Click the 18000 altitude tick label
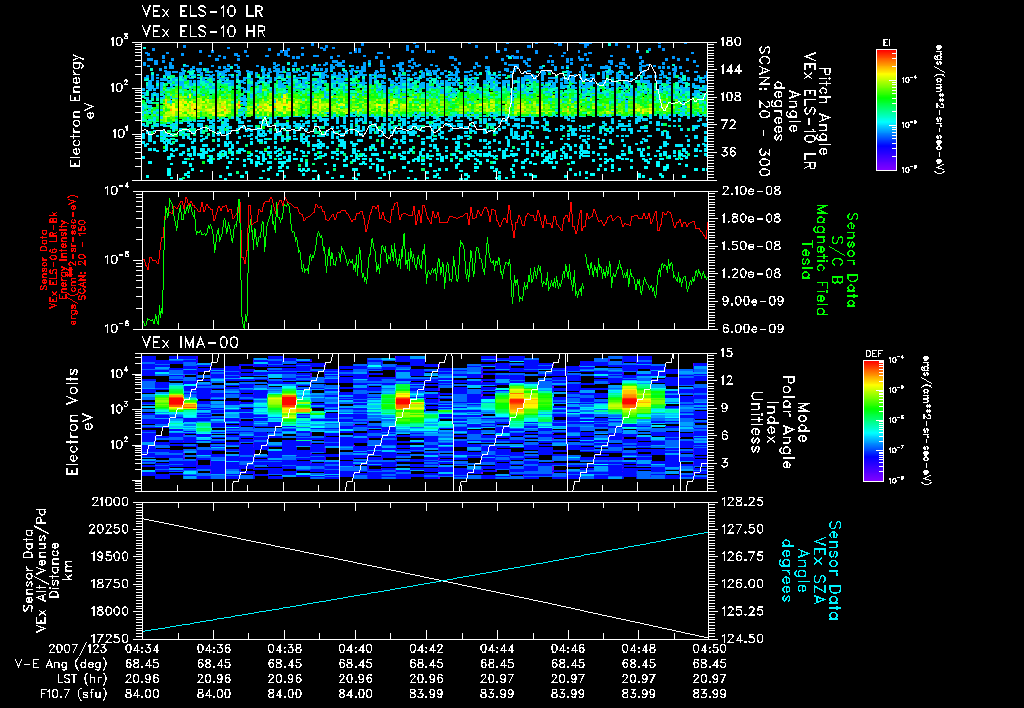The height and width of the screenshot is (708, 1024). 110,611
